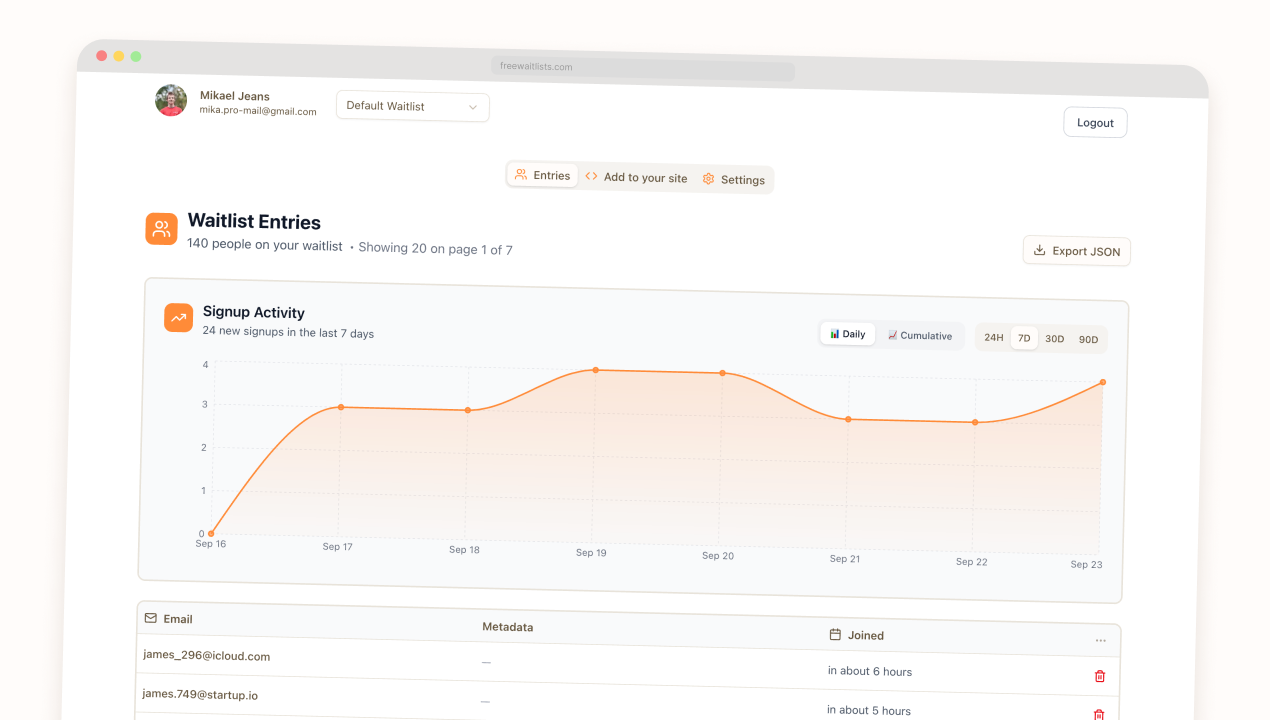This screenshot has width=1270, height=720.
Task: Click the Signup Activity trend arrow icon
Action: pos(178,318)
